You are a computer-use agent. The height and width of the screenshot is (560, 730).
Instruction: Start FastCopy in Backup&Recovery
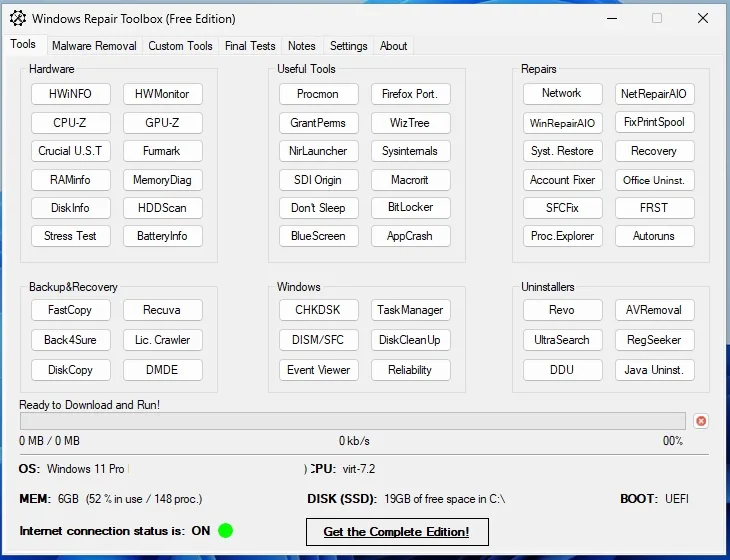[71, 310]
